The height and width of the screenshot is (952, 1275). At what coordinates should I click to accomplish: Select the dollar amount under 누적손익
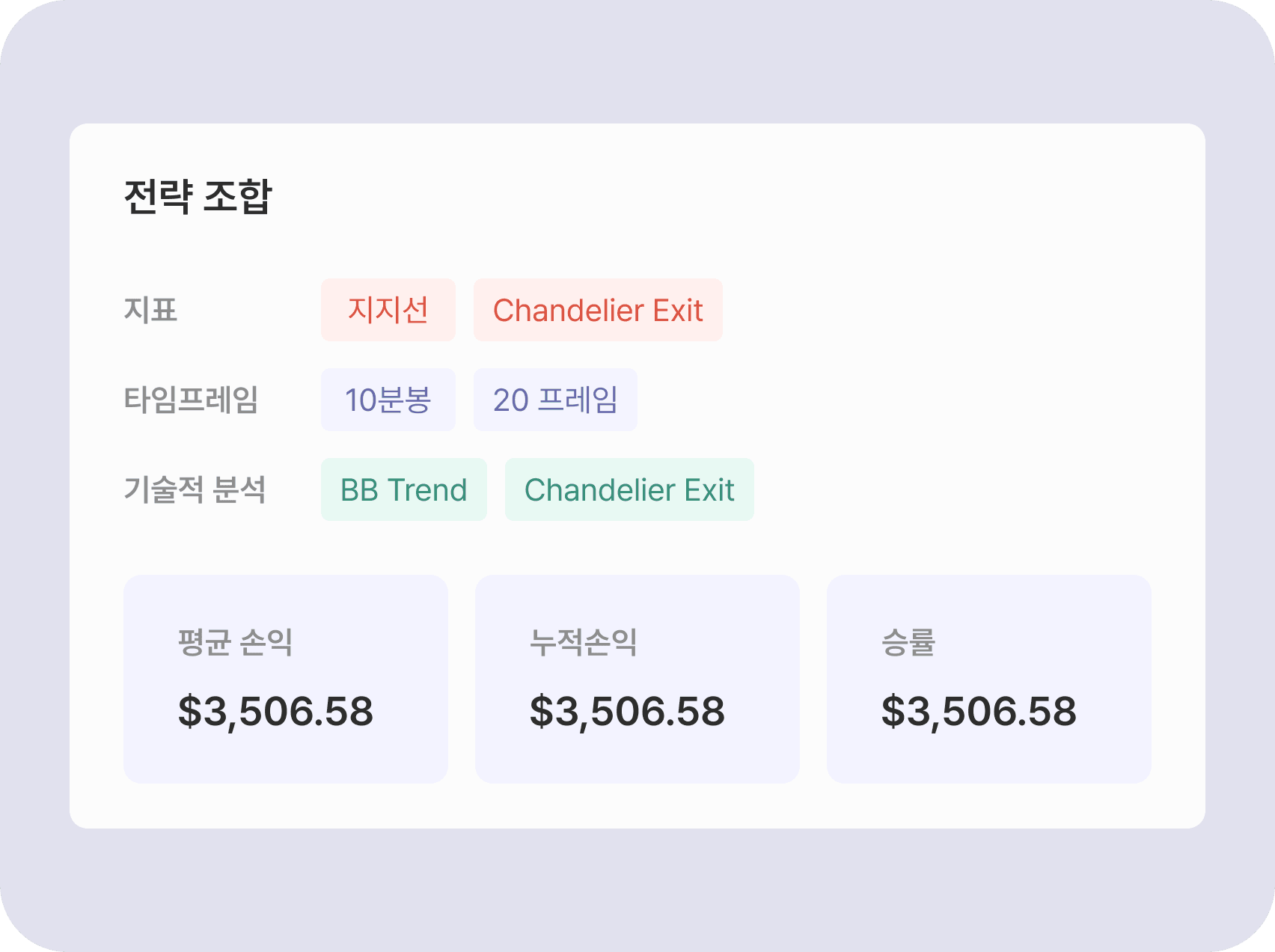627,711
